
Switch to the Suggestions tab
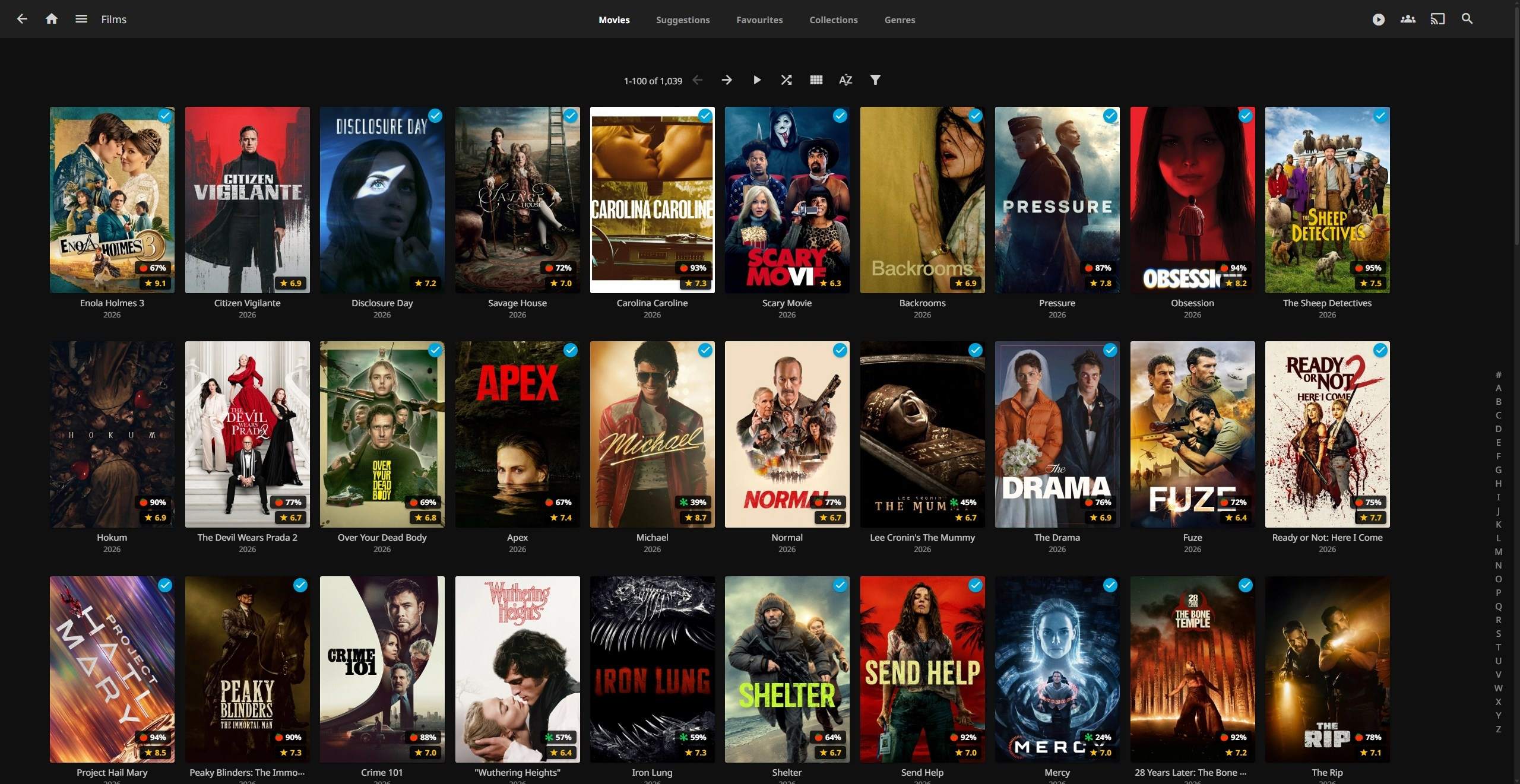[x=683, y=20]
